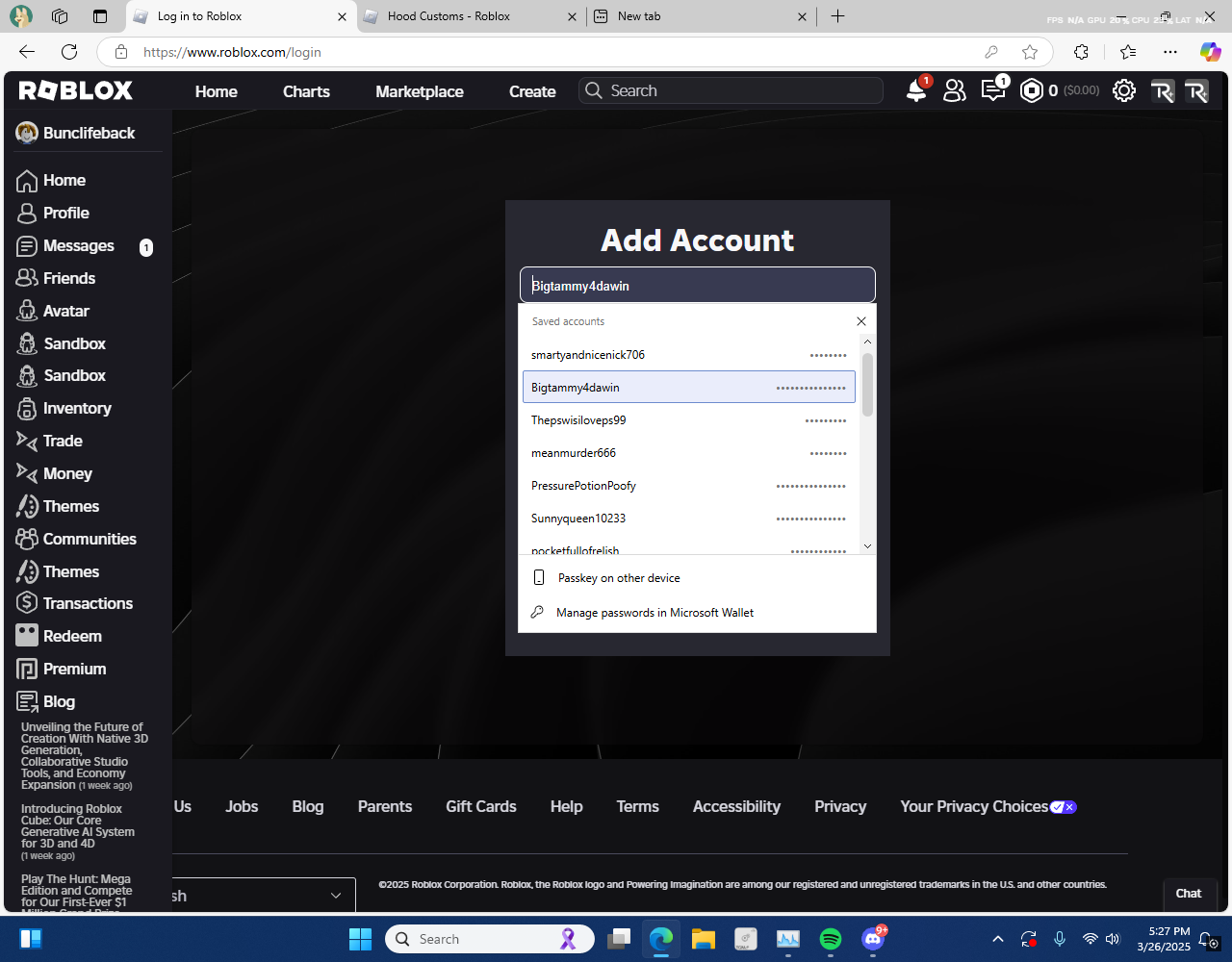1232x962 pixels.
Task: Click the Windows Start button
Action: [x=360, y=939]
